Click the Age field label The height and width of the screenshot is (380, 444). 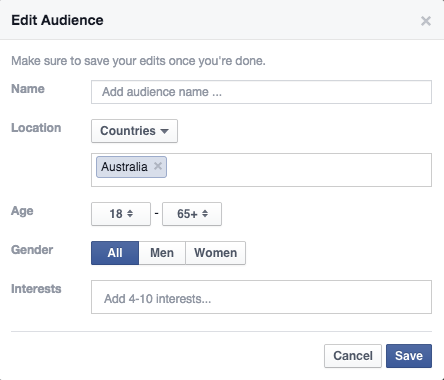[x=22, y=211]
